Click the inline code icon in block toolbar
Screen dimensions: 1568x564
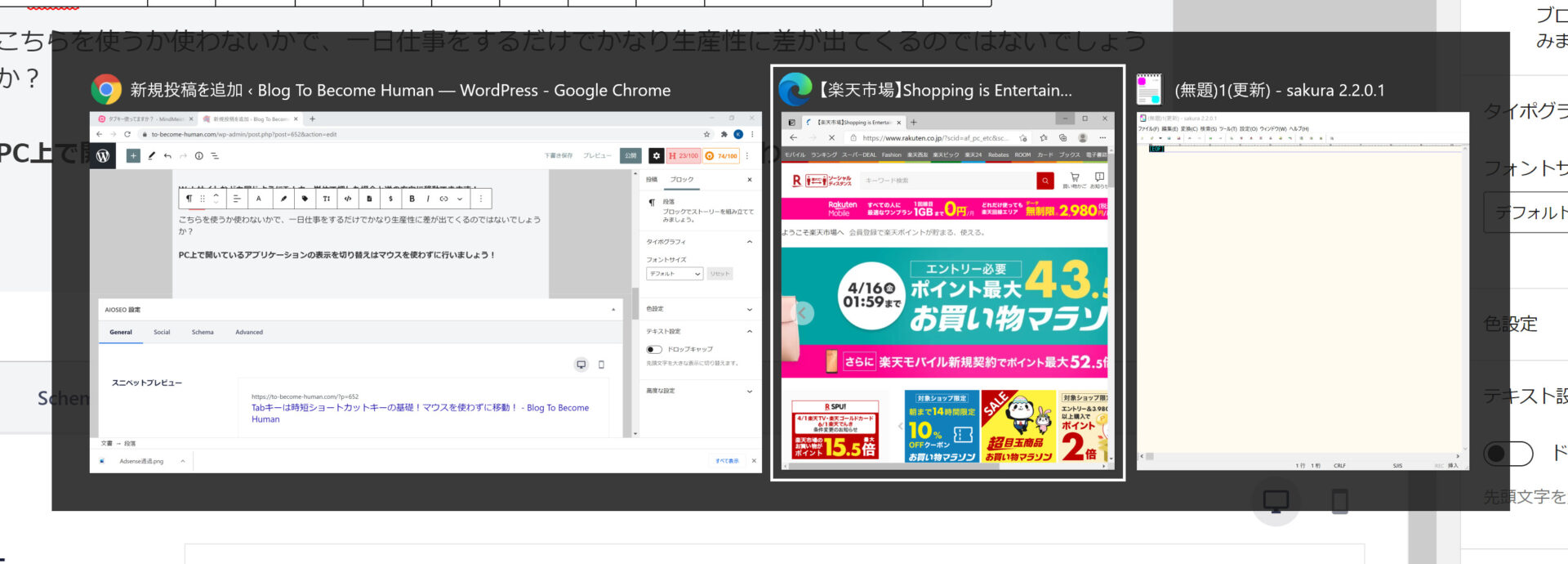click(347, 199)
